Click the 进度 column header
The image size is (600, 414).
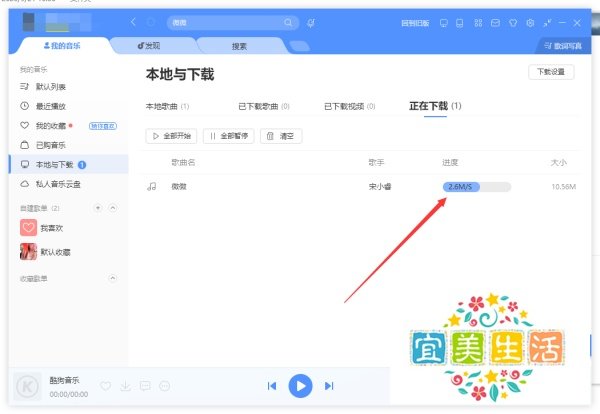pos(450,163)
